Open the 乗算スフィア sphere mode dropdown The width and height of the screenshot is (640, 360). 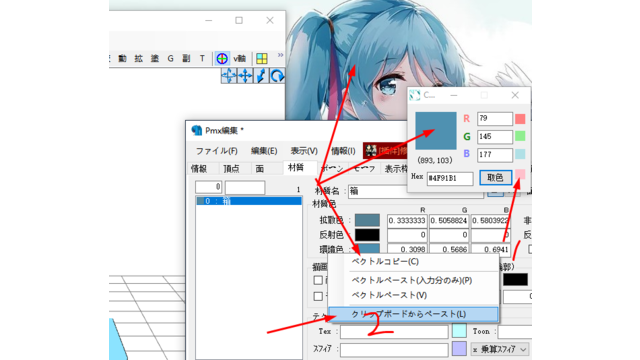click(x=500, y=350)
